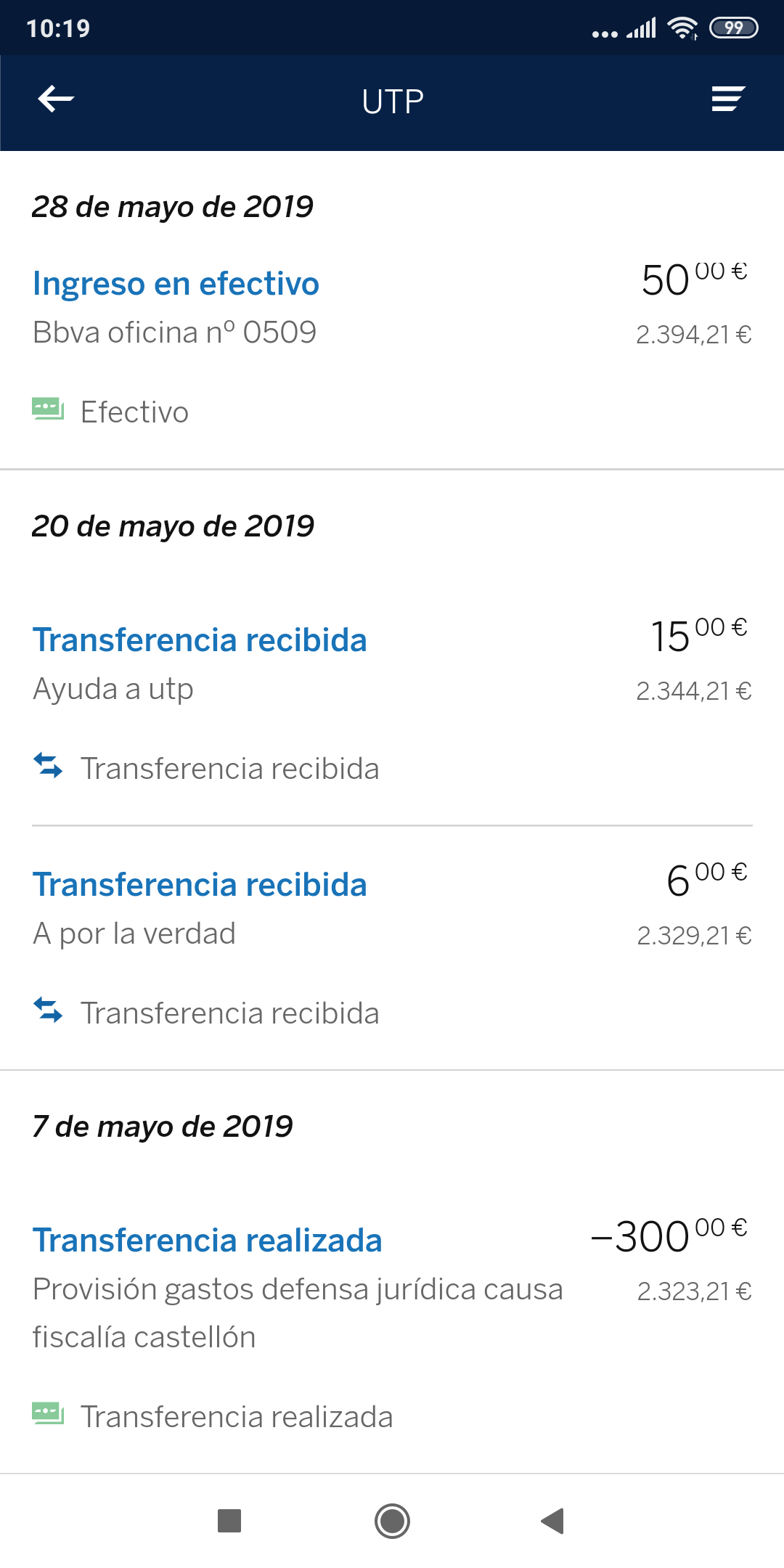Tap transfer arrows icon under A por la verdad

point(48,1010)
